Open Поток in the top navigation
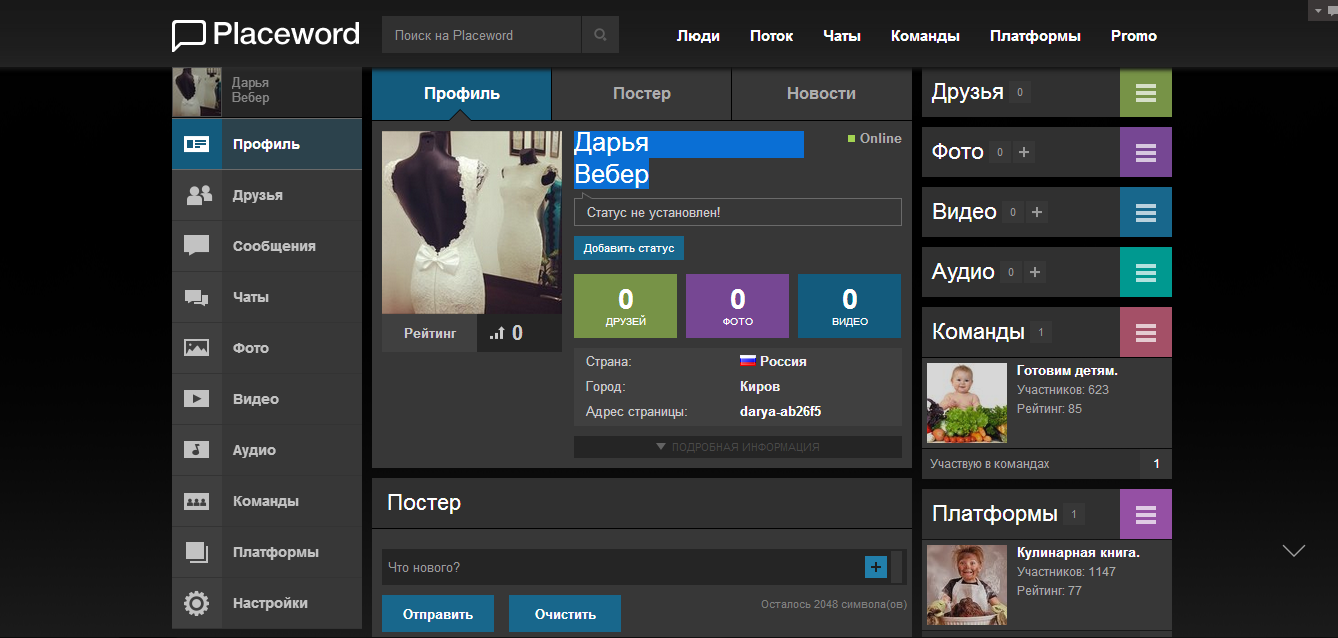Screen dimensions: 1338x638 pos(771,35)
